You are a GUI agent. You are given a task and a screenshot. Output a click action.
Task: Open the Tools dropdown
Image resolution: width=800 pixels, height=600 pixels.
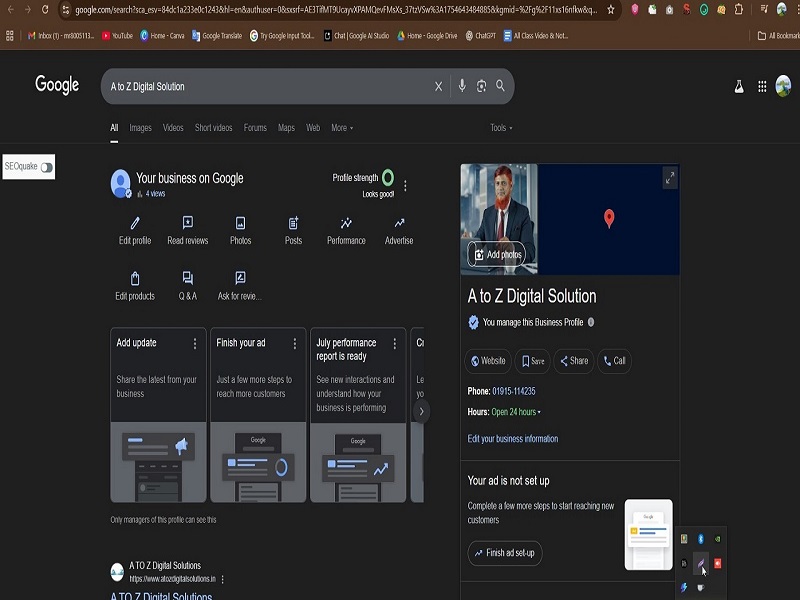[x=501, y=128]
